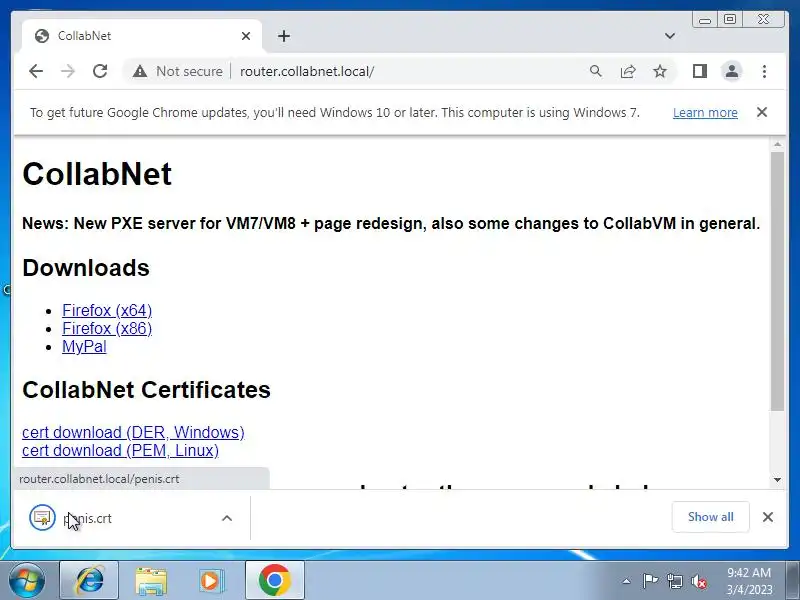Open Windows Explorer from taskbar

click(x=151, y=580)
